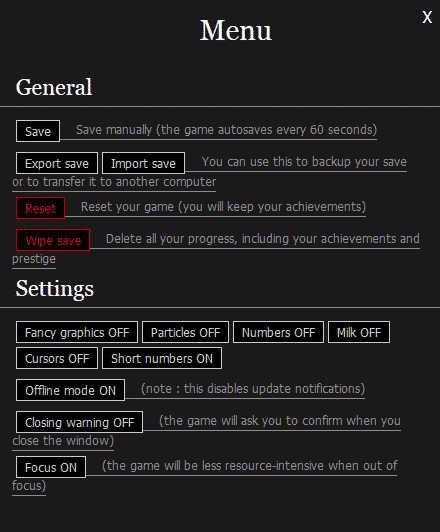Turn on the Numbers setting
The width and height of the screenshot is (440, 532).
[x=279, y=332]
